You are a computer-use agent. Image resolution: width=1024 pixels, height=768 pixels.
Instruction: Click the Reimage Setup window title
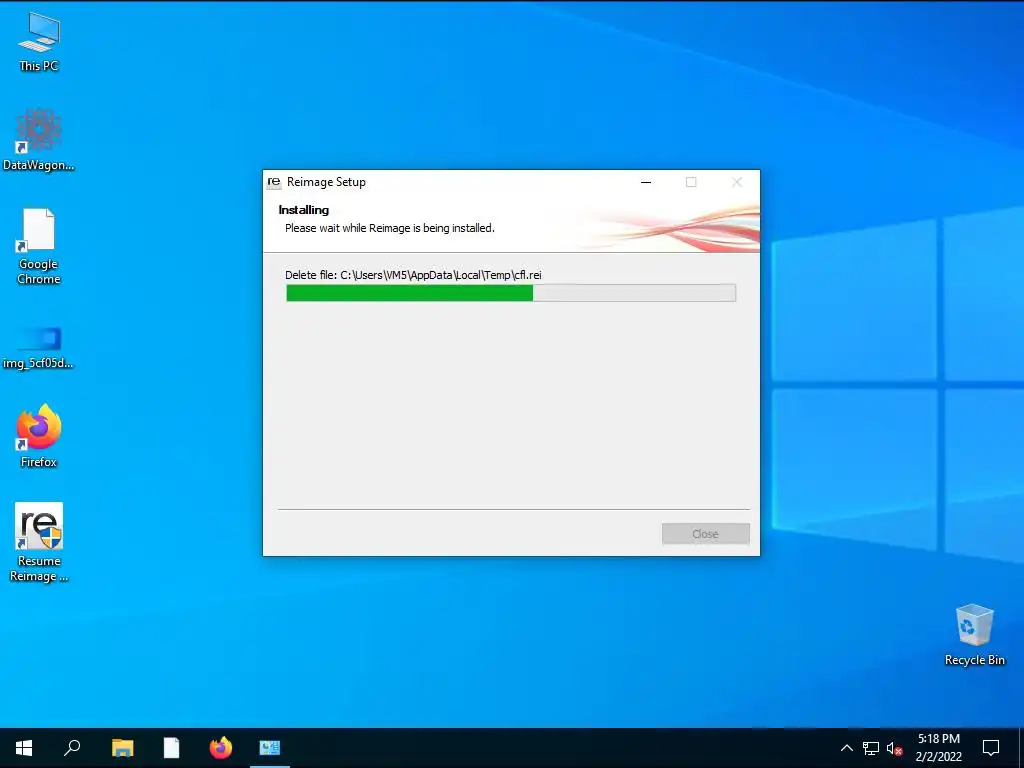click(326, 182)
